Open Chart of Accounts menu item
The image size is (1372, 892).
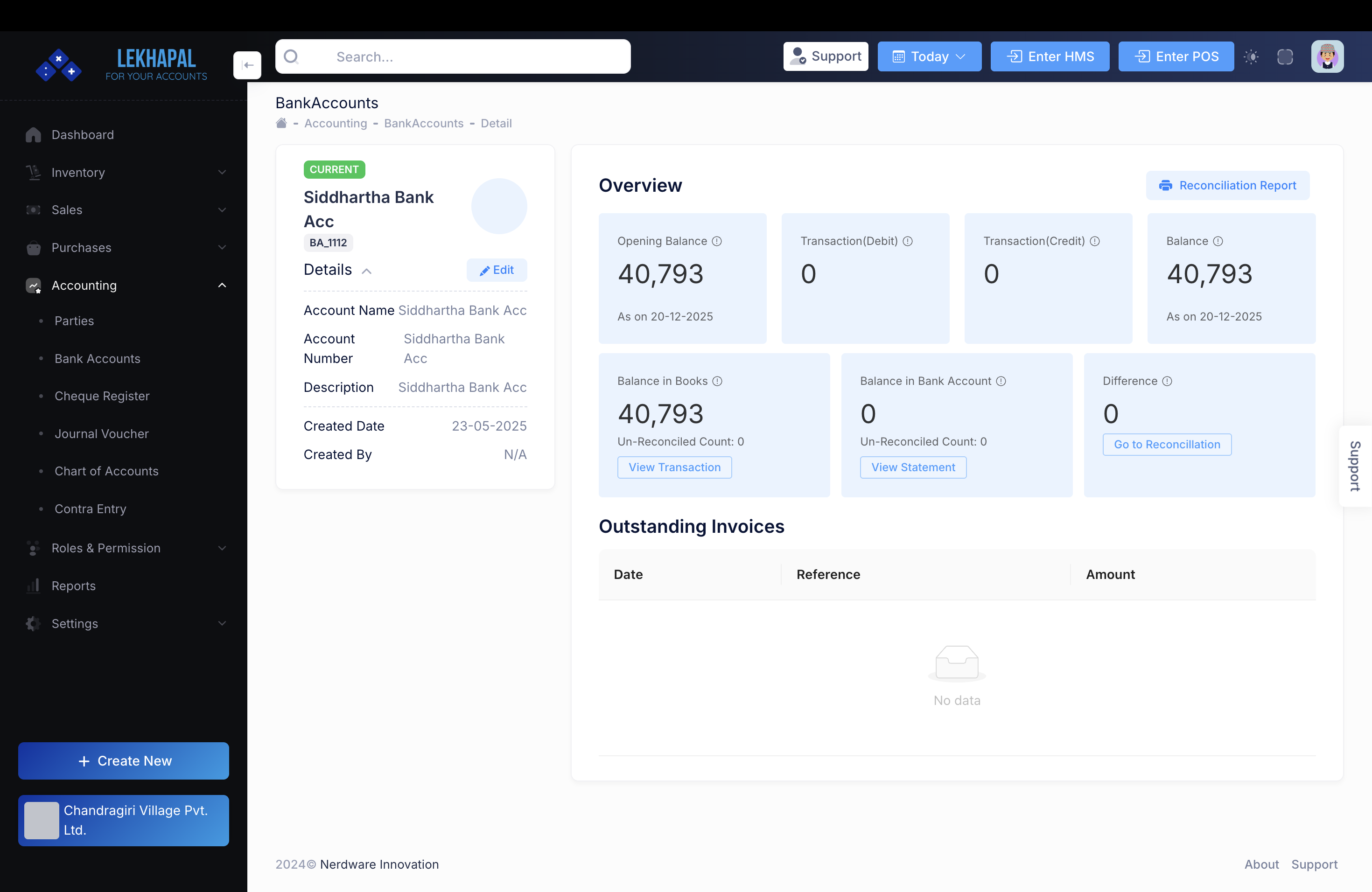[x=106, y=471]
